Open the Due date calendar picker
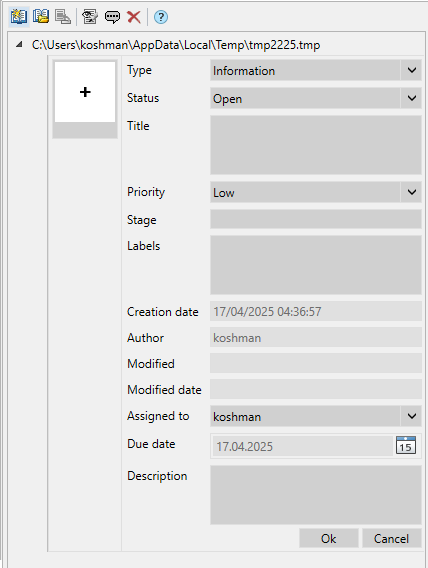428x568 pixels. (x=406, y=446)
